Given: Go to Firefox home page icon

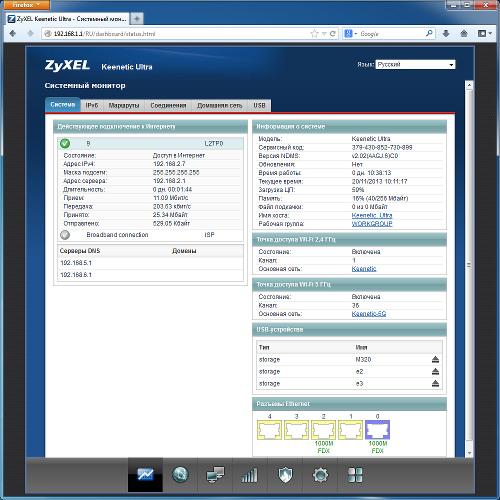Looking at the screenshot, I should pyautogui.click(x=464, y=33).
